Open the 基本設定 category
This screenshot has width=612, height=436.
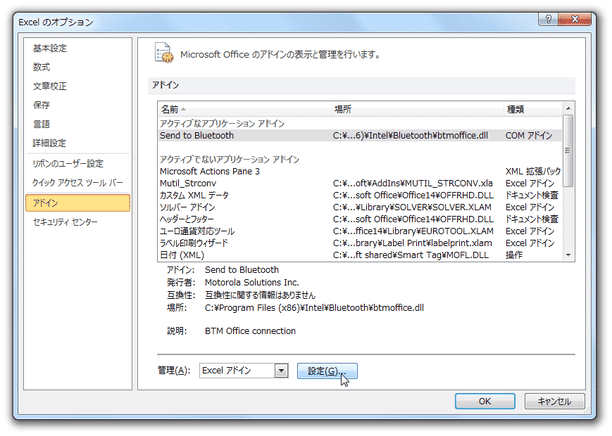pyautogui.click(x=50, y=48)
